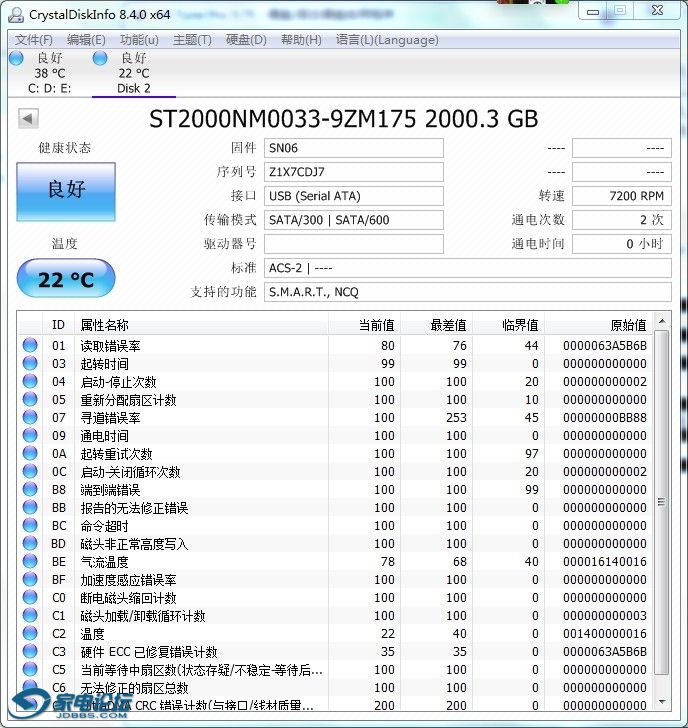
Task: Click health indicator dot of Disk 2
Action: coord(100,58)
